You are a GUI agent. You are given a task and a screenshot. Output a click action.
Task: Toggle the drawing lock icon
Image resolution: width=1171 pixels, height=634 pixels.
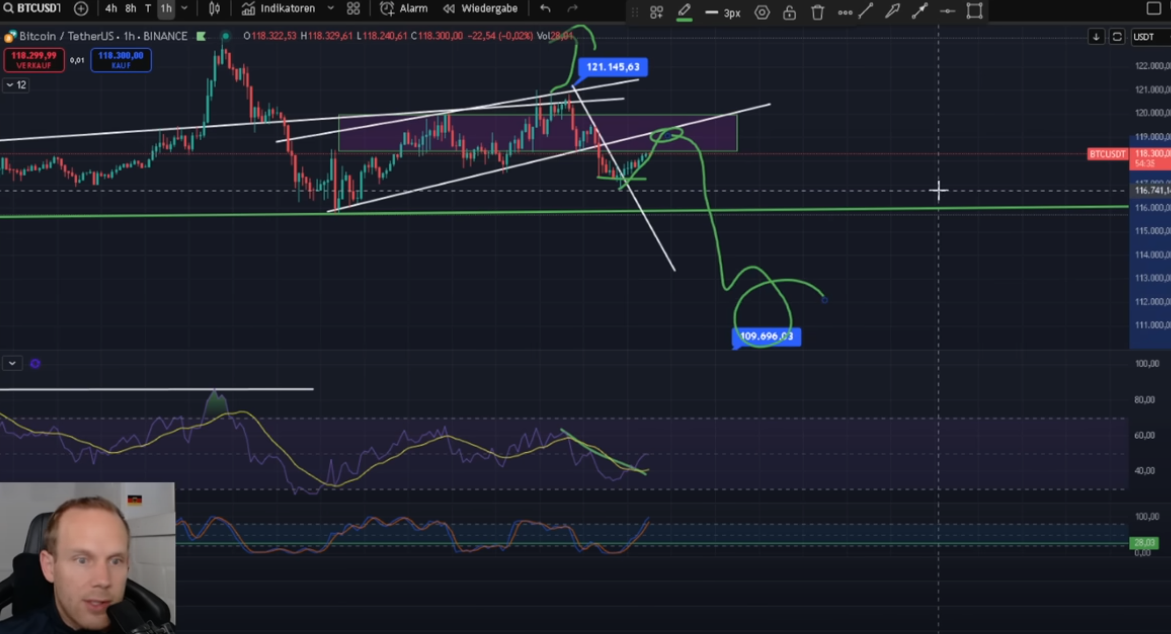(789, 12)
